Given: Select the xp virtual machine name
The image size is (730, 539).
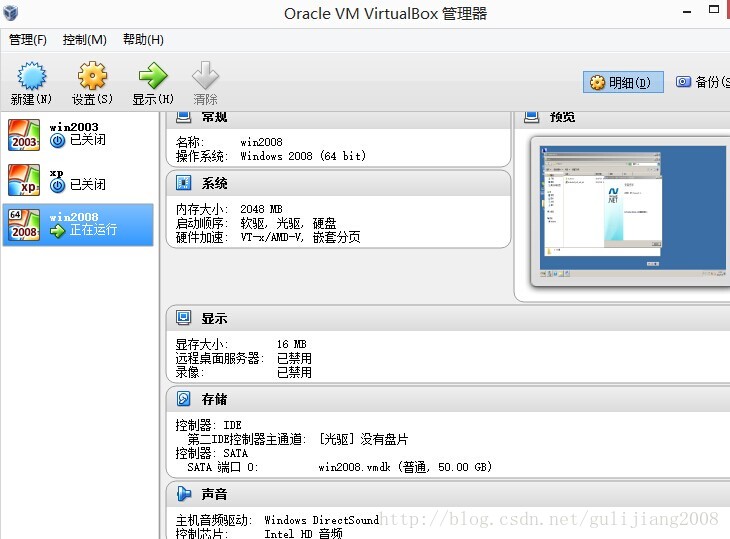Looking at the screenshot, I should click(x=56, y=173).
